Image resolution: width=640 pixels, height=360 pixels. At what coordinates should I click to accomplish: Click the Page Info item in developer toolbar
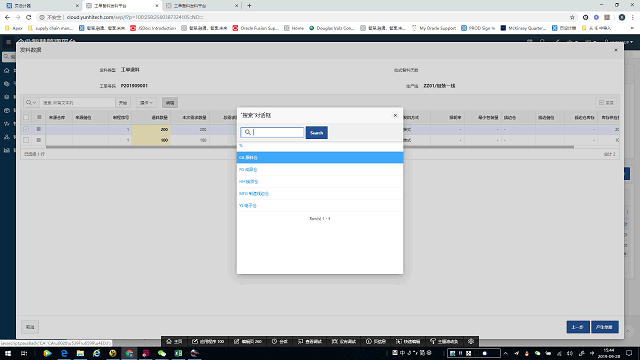(x=376, y=341)
